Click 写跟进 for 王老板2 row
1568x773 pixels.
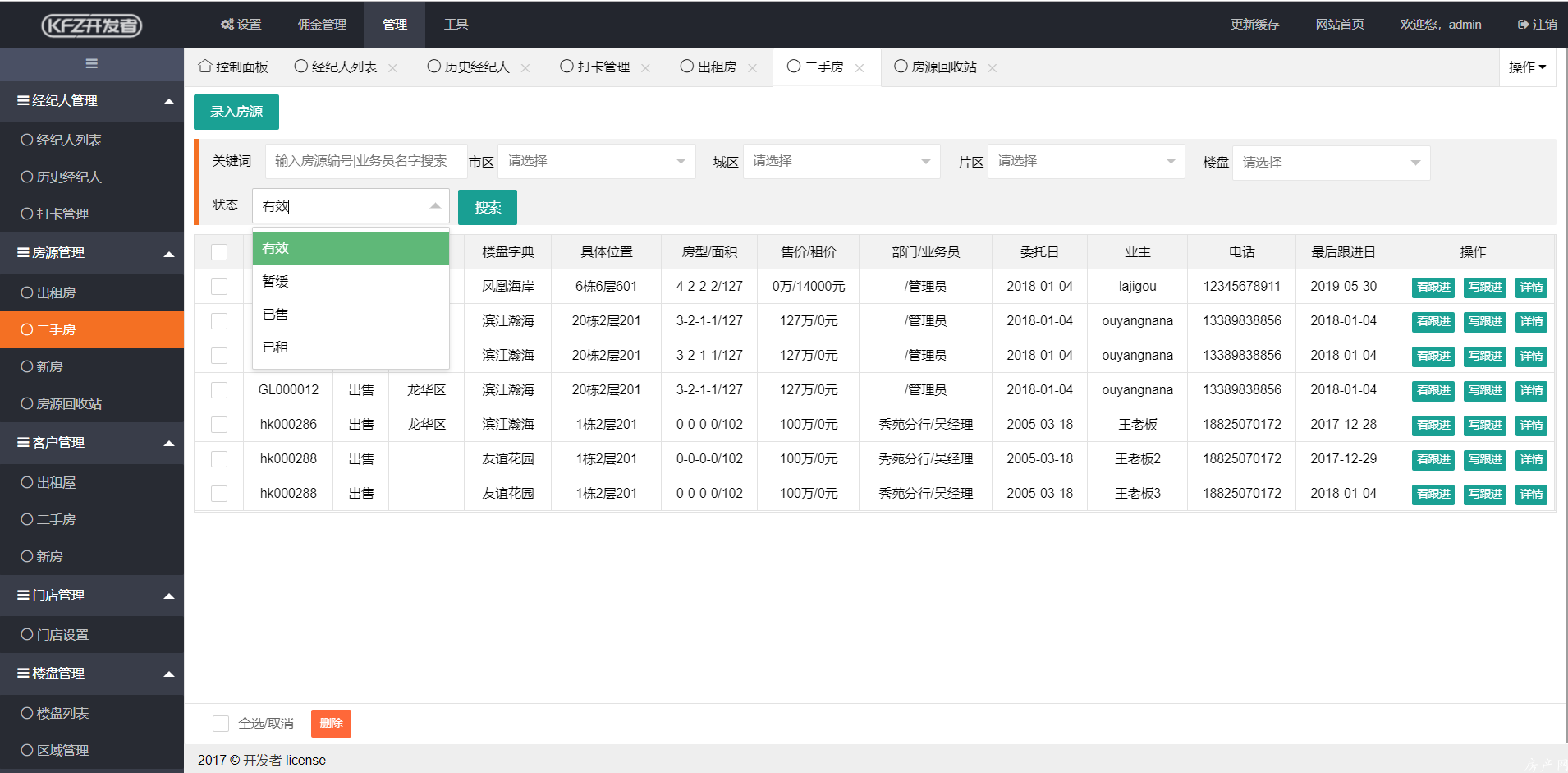coord(1485,459)
